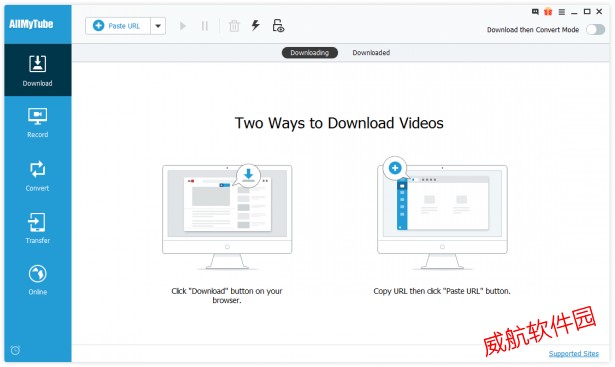Click the 'Two Ways to Download Videos' heading
This screenshot has width=615, height=367.
click(339, 123)
